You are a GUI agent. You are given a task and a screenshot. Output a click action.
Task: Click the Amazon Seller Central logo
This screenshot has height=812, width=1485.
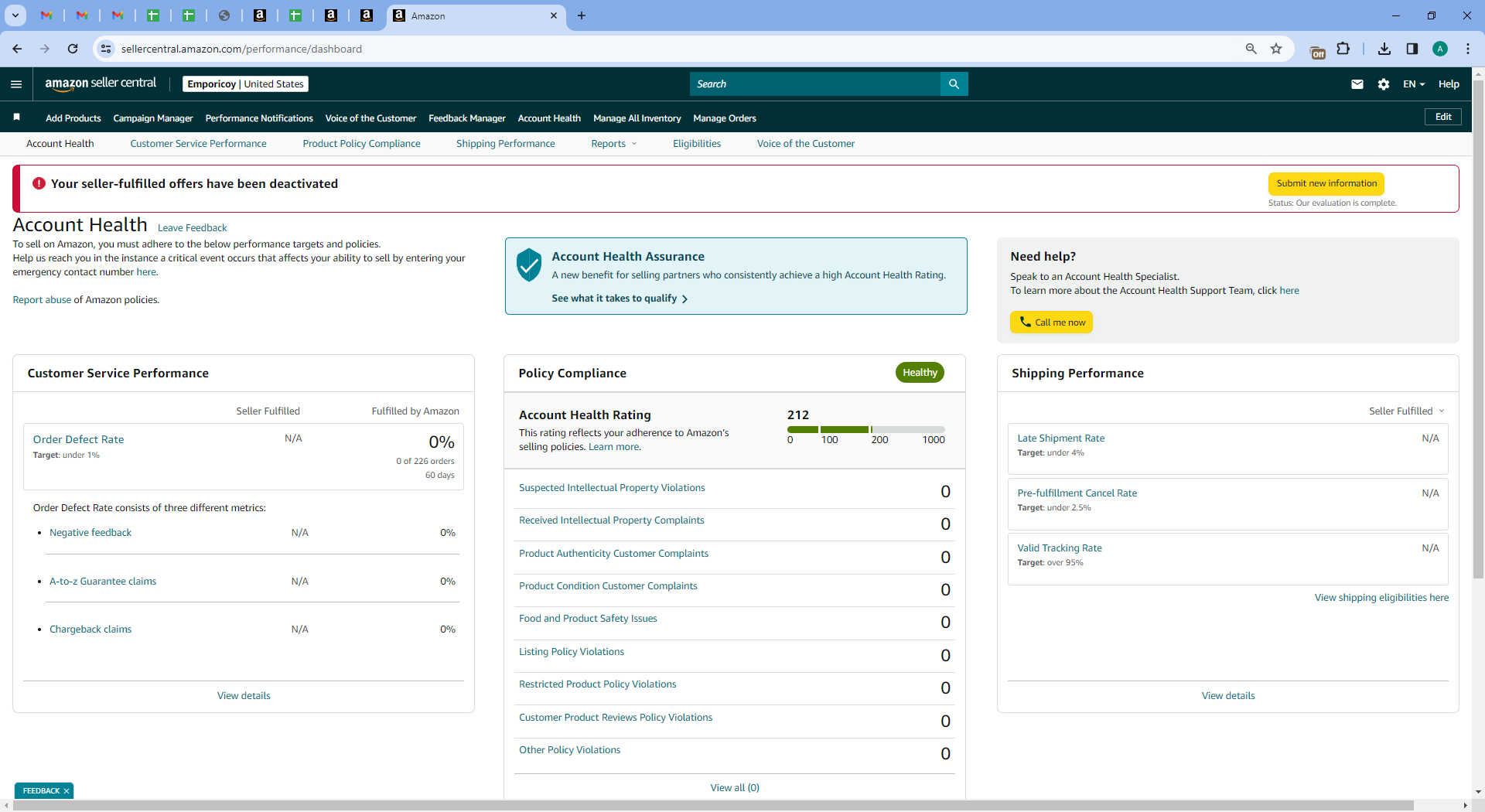pos(101,84)
